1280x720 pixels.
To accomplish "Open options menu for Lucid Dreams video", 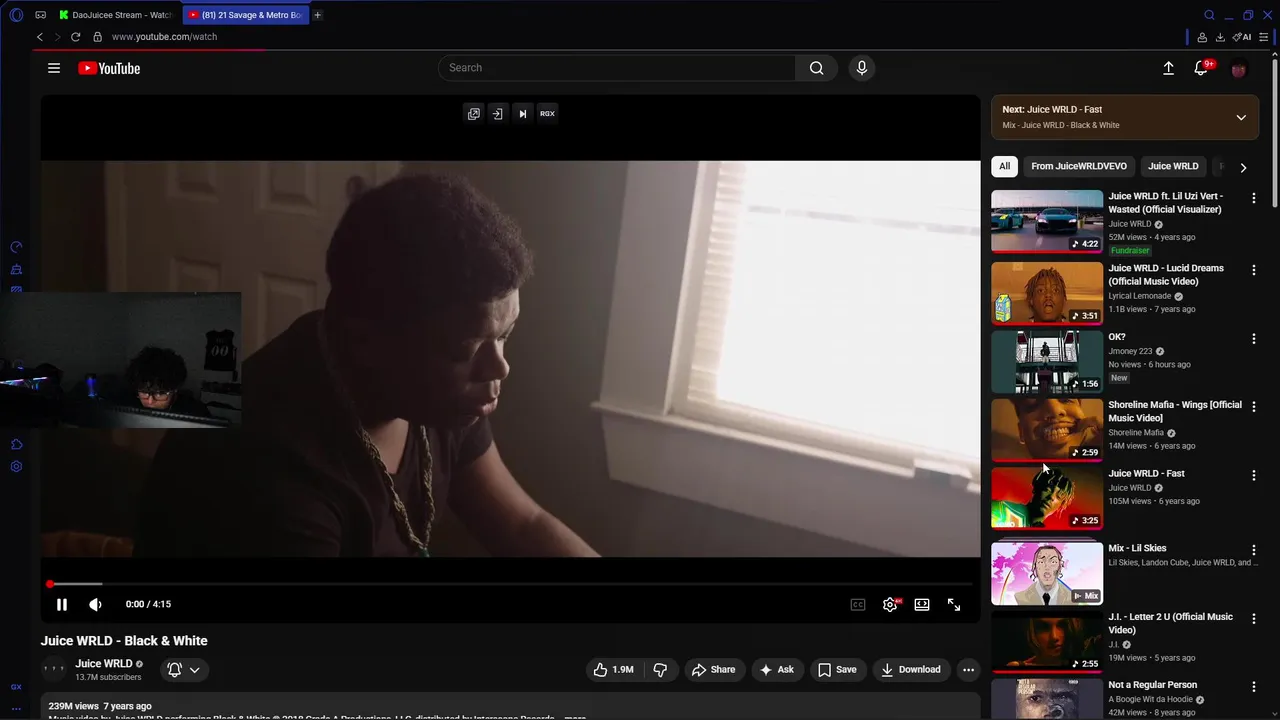I will pyautogui.click(x=1254, y=270).
